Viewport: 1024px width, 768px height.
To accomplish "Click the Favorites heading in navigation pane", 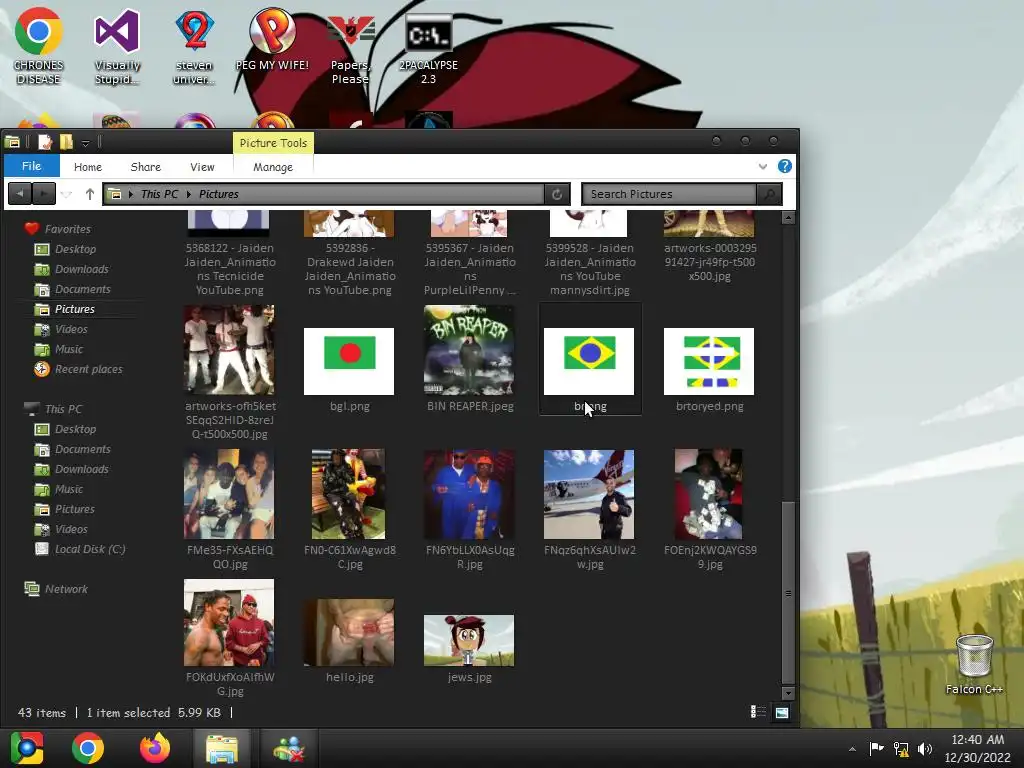I will pyautogui.click(x=67, y=229).
